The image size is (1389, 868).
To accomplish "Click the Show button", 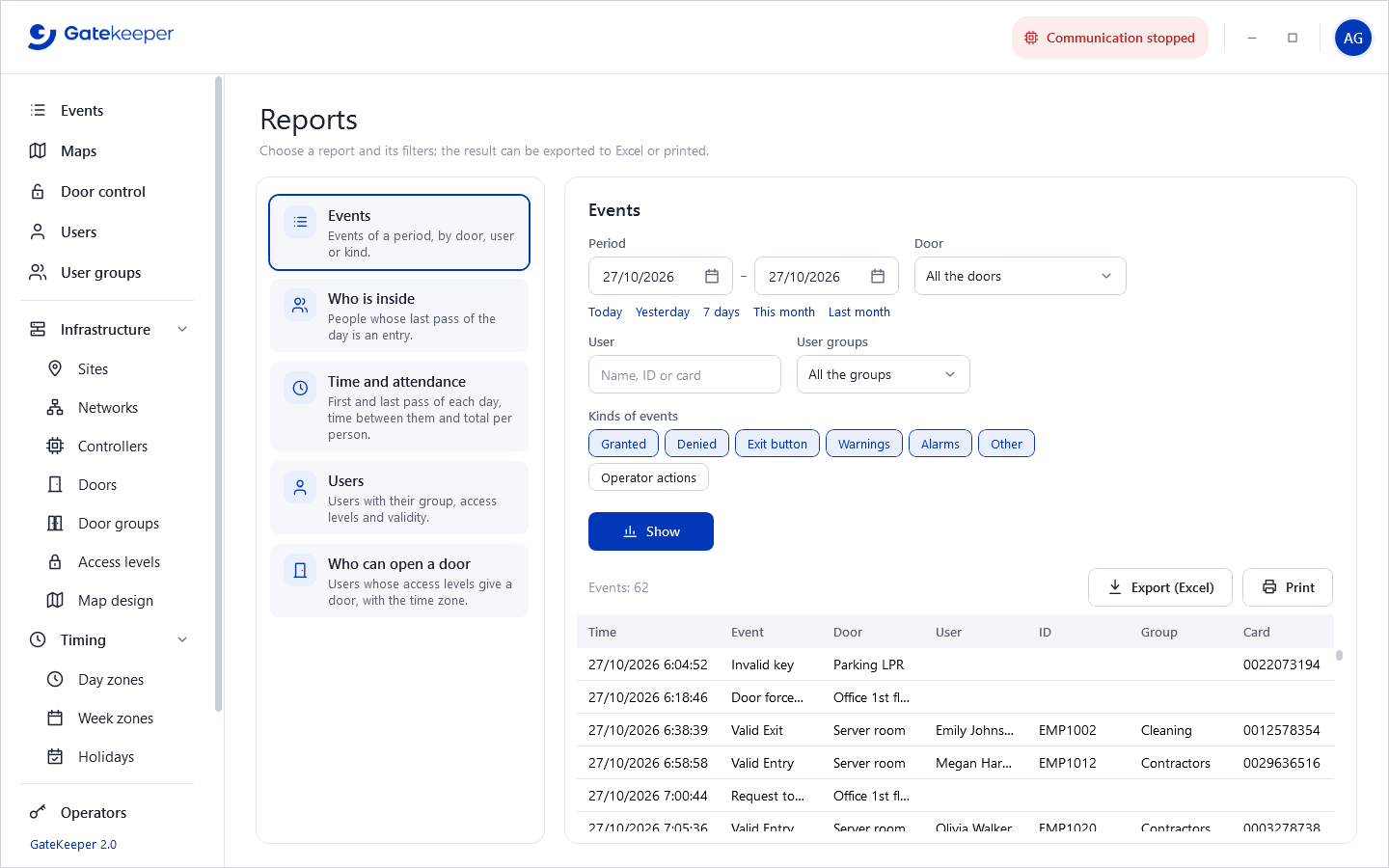I will click(651, 531).
